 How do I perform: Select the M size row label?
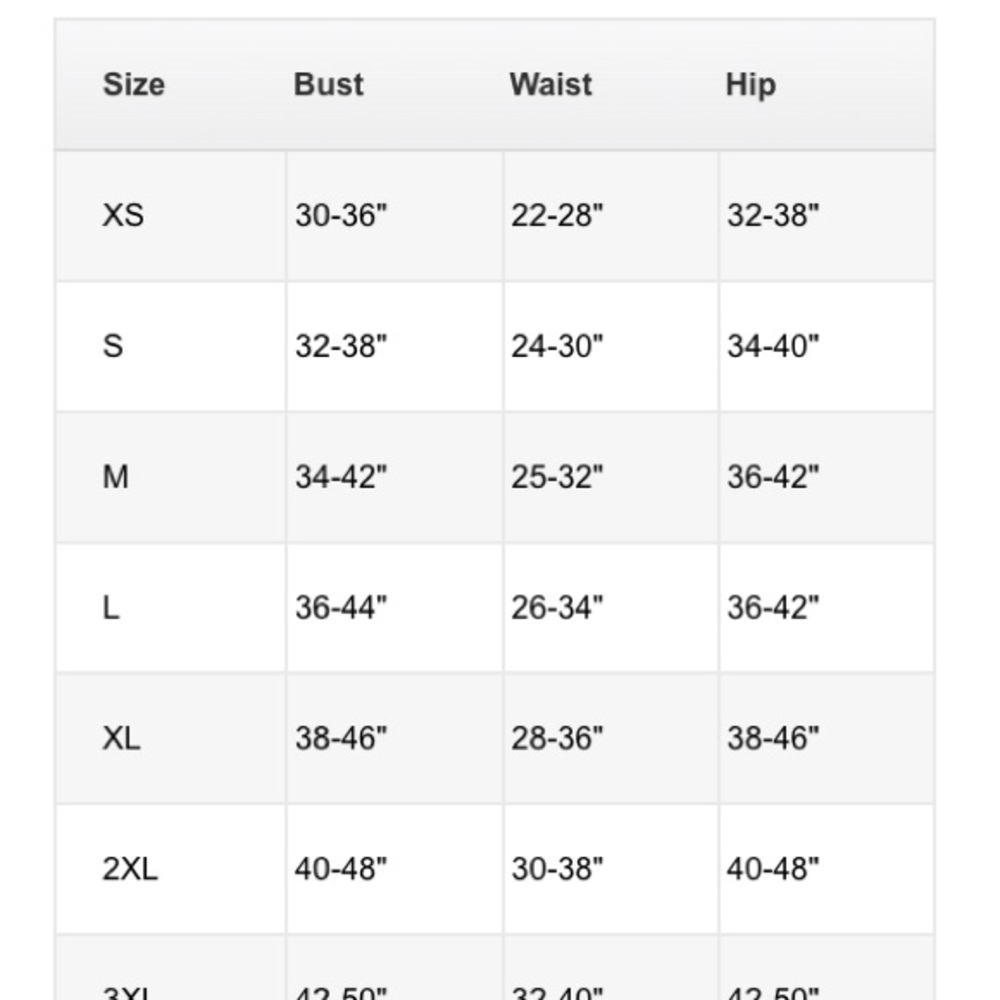coord(115,477)
